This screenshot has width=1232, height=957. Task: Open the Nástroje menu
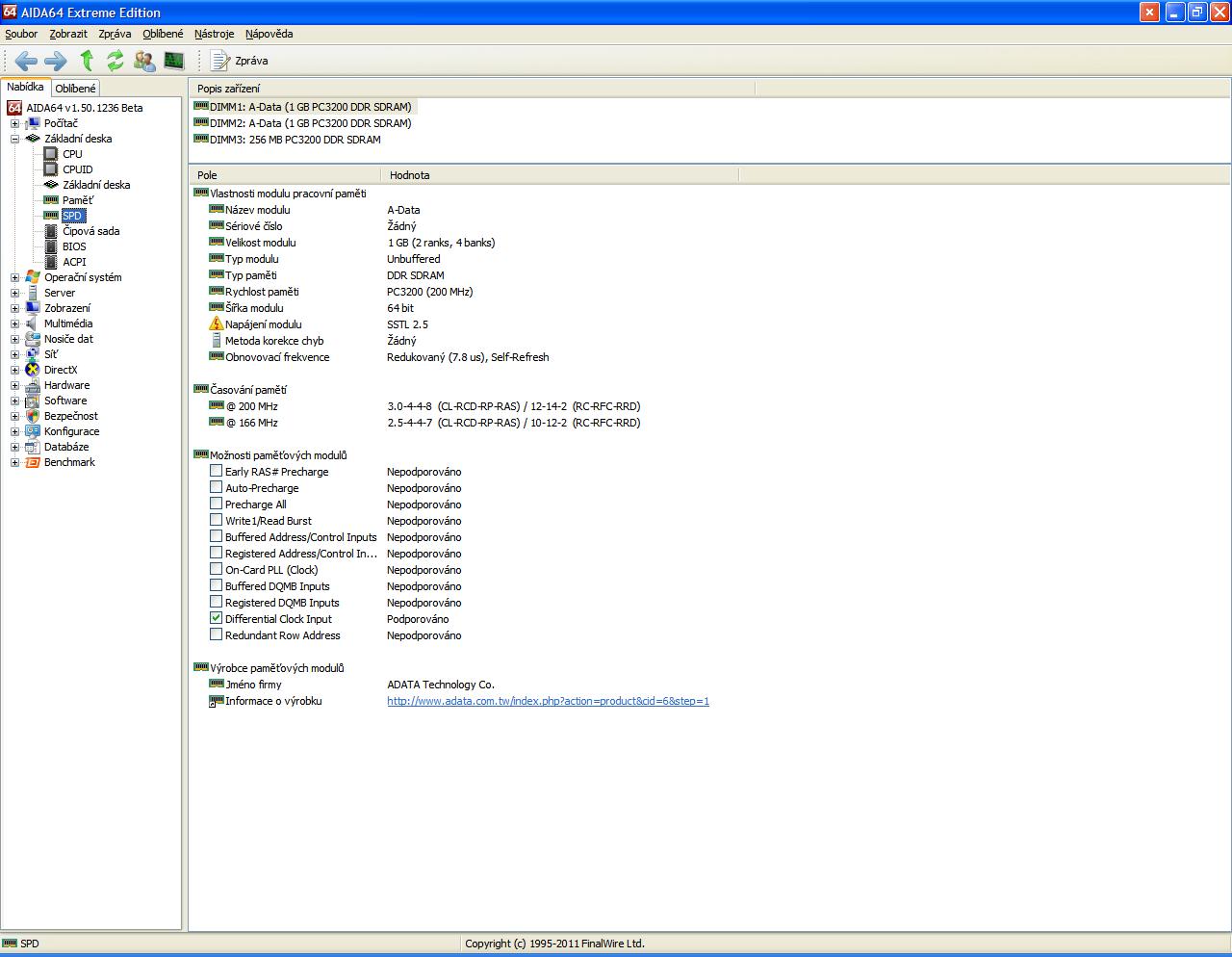click(x=214, y=34)
